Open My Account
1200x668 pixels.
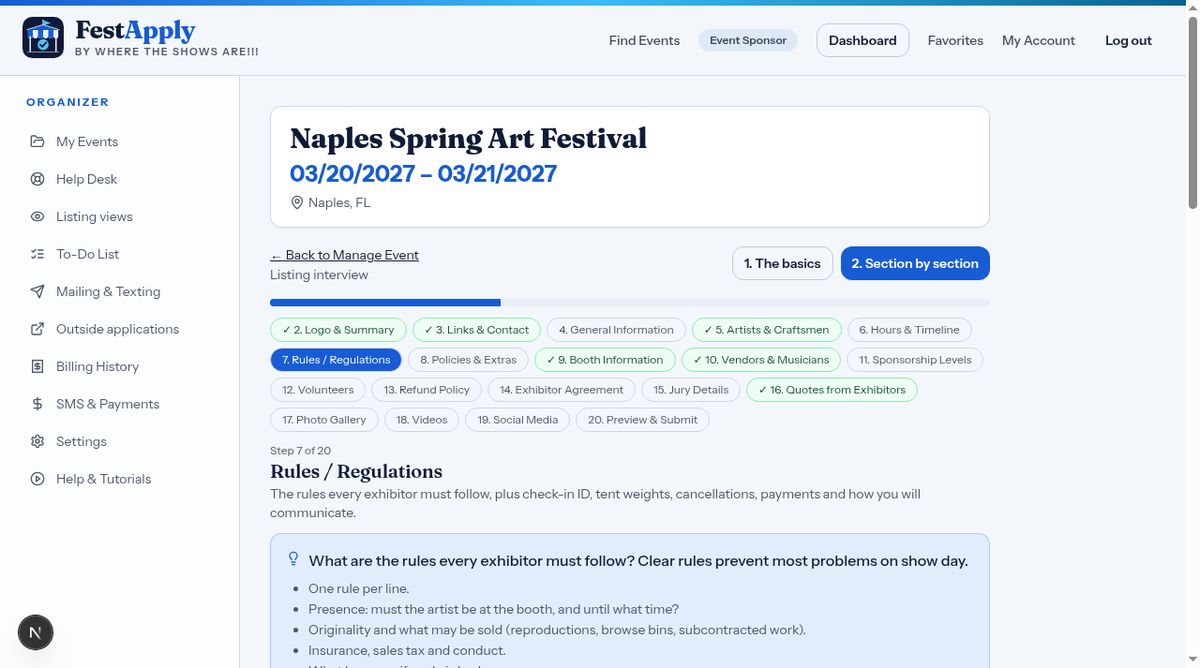pyautogui.click(x=1038, y=41)
